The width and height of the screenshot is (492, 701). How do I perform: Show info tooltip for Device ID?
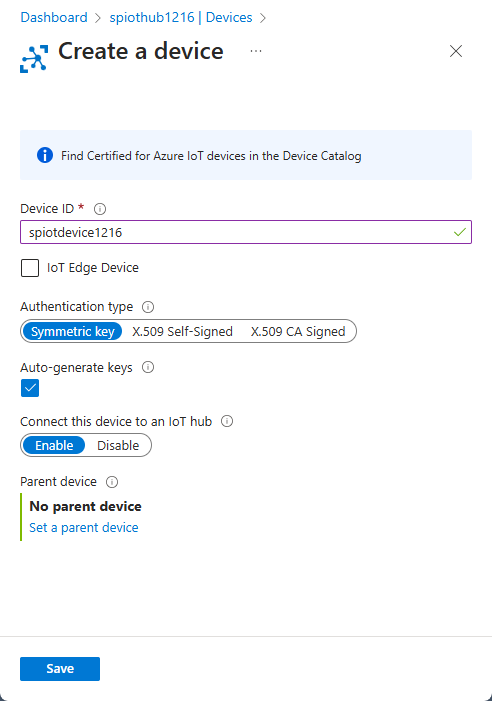pyautogui.click(x=100, y=209)
